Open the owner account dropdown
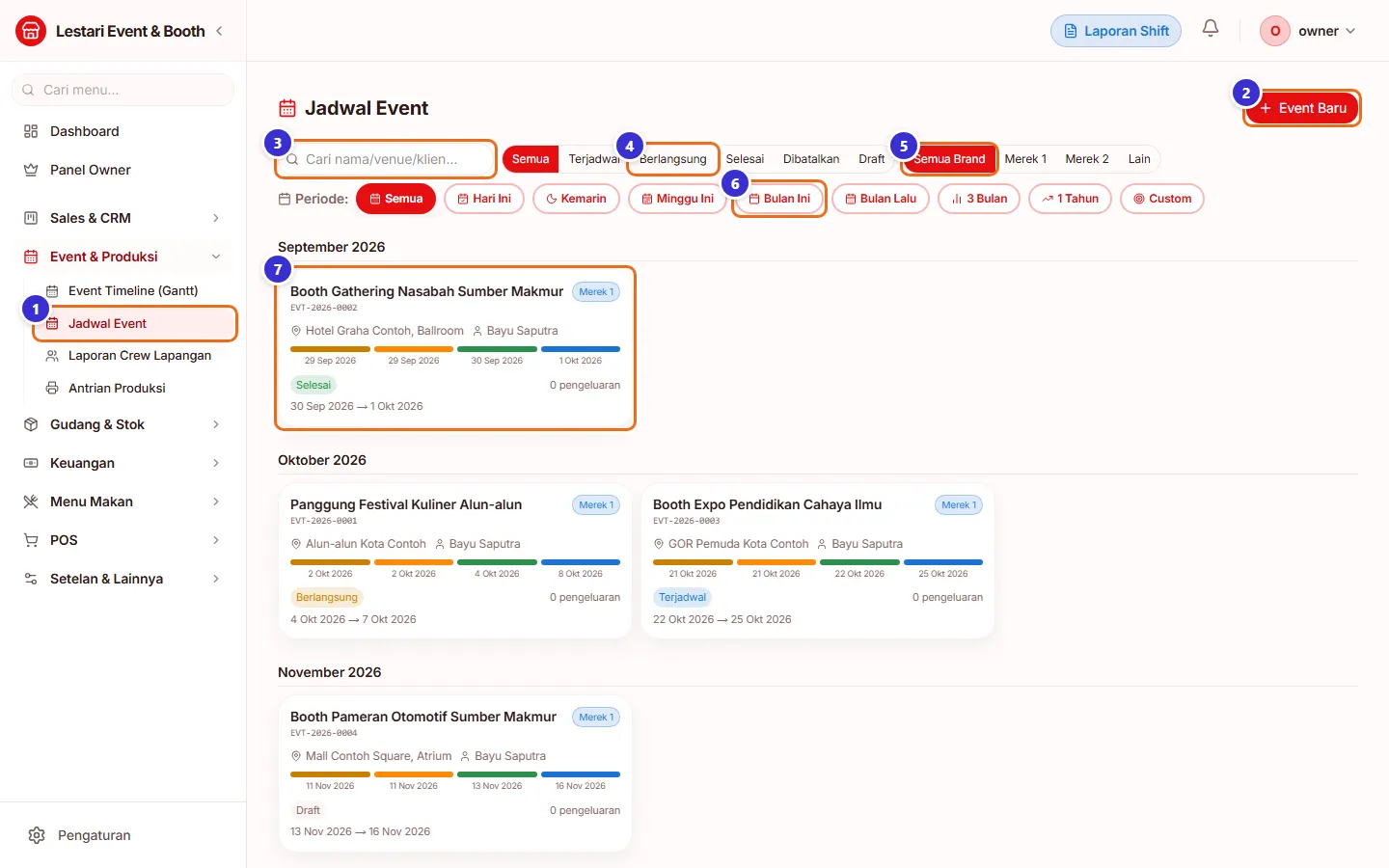Image resolution: width=1389 pixels, height=868 pixels. [x=1309, y=31]
